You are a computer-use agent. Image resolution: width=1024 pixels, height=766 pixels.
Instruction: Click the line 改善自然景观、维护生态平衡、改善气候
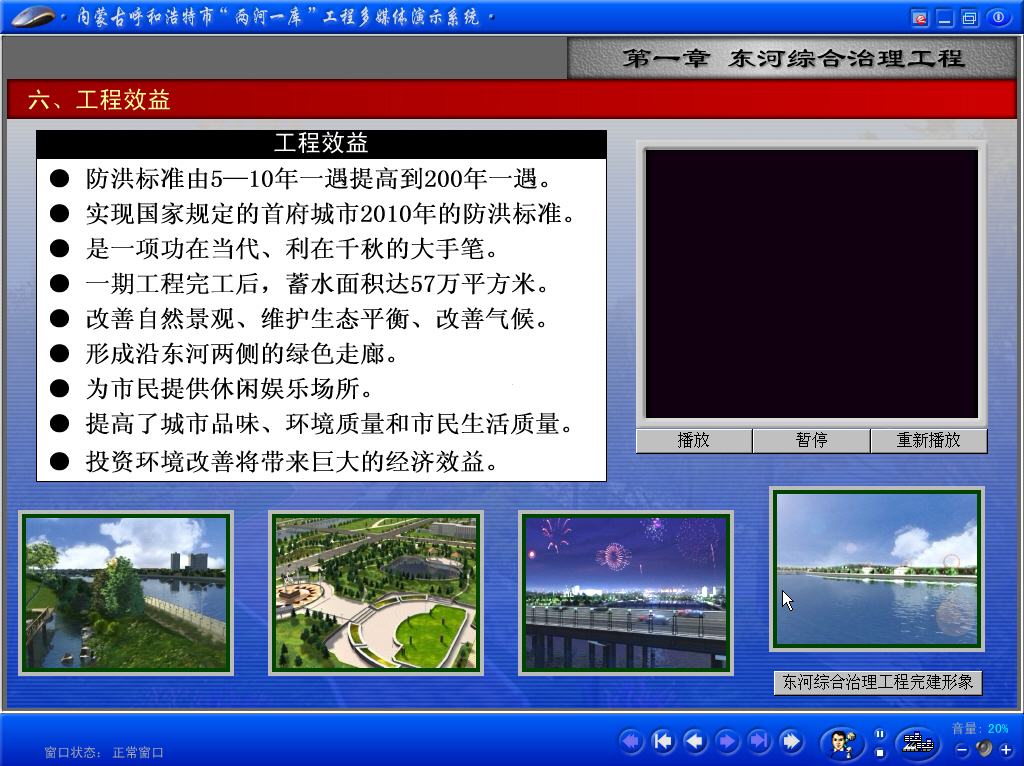pyautogui.click(x=317, y=319)
